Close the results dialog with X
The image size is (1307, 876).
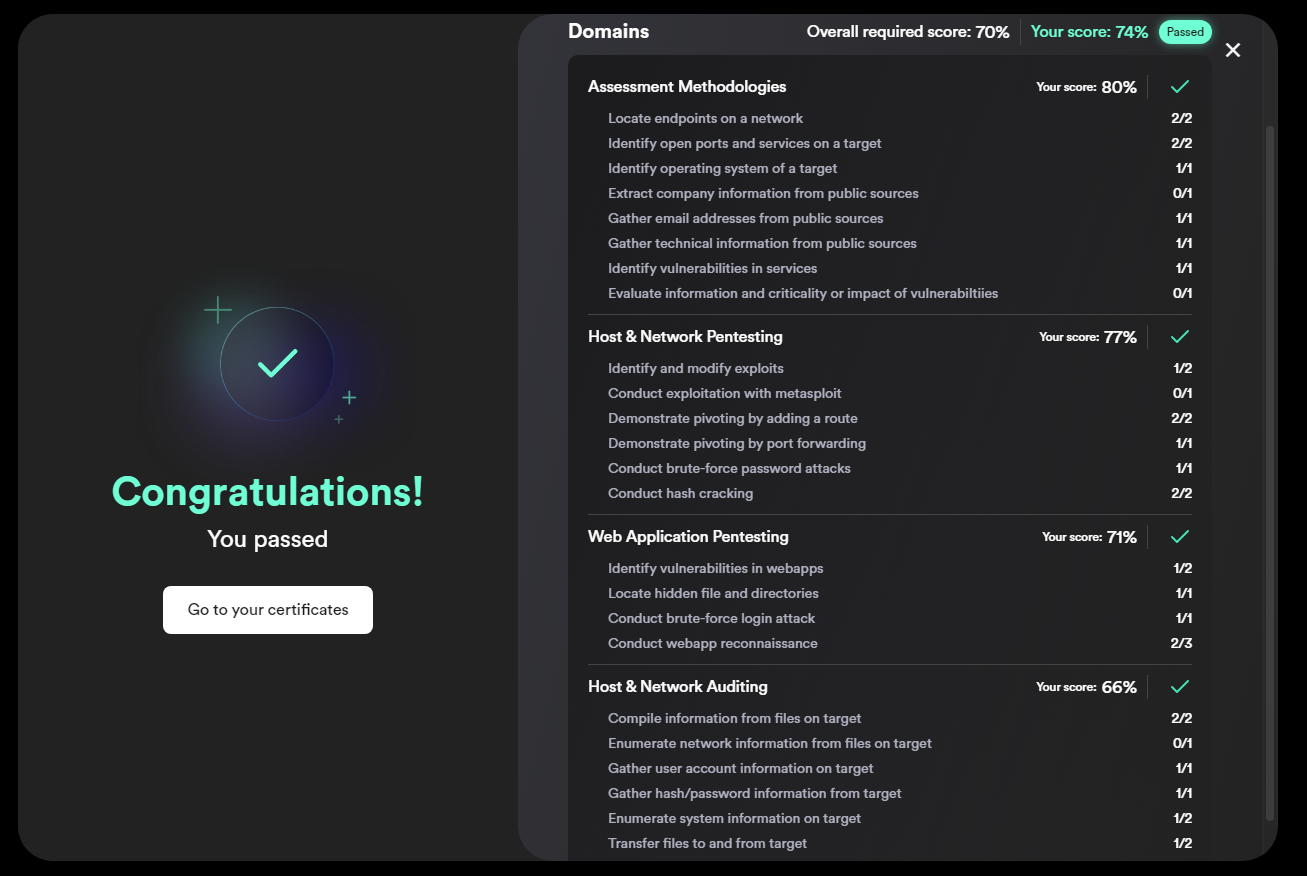(x=1233, y=50)
